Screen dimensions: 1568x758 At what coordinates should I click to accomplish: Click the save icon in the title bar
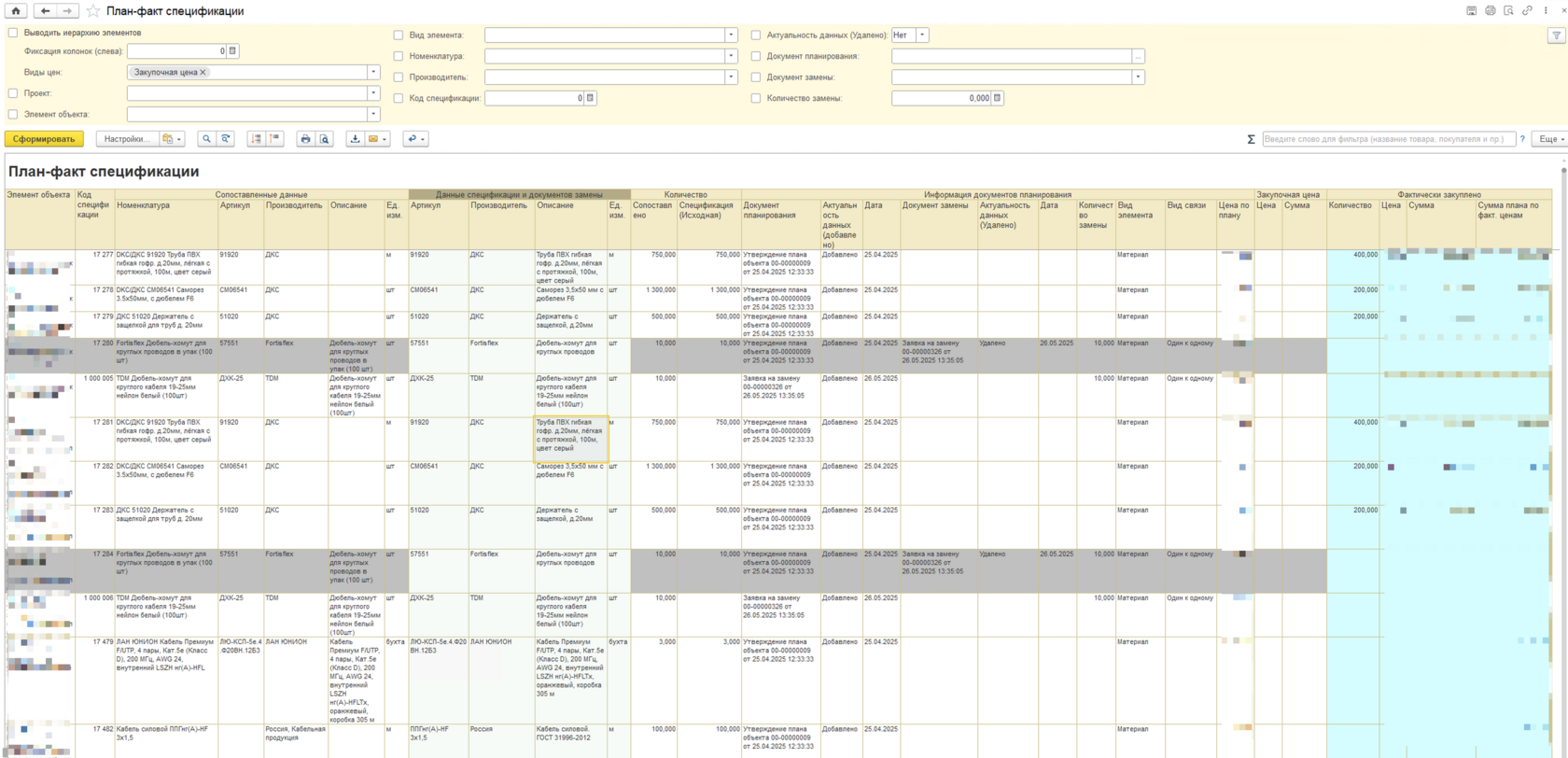click(x=1472, y=11)
